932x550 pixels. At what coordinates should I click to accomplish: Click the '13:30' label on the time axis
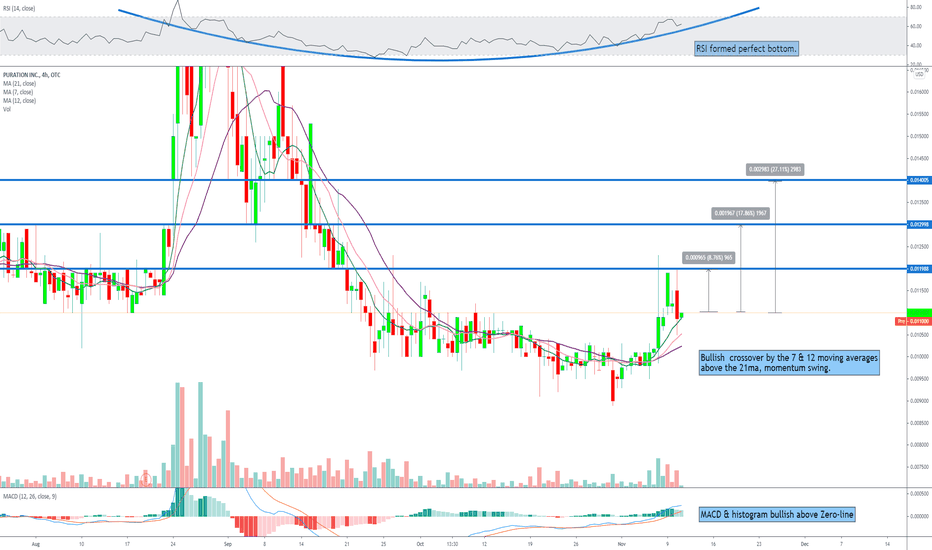coord(452,543)
